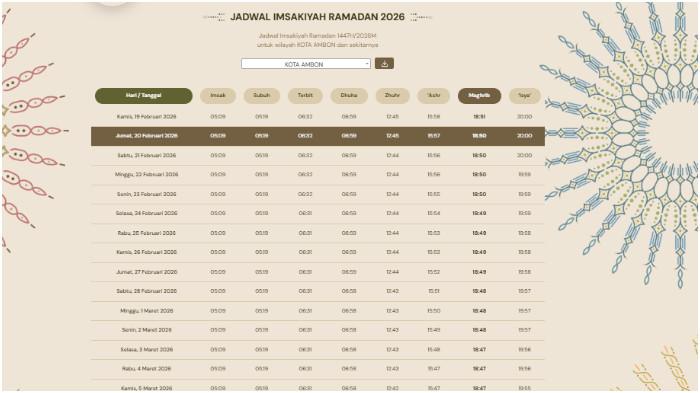The image size is (700, 393).
Task: Select the Imsak column pill
Action: click(218, 96)
